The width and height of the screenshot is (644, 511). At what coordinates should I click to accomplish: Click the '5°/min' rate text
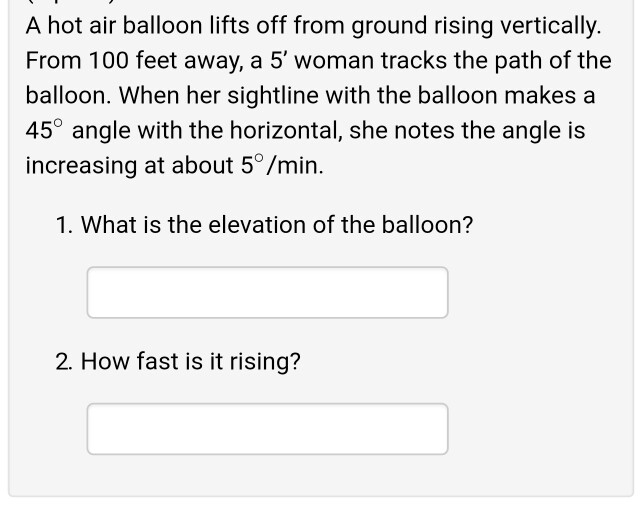click(x=281, y=165)
